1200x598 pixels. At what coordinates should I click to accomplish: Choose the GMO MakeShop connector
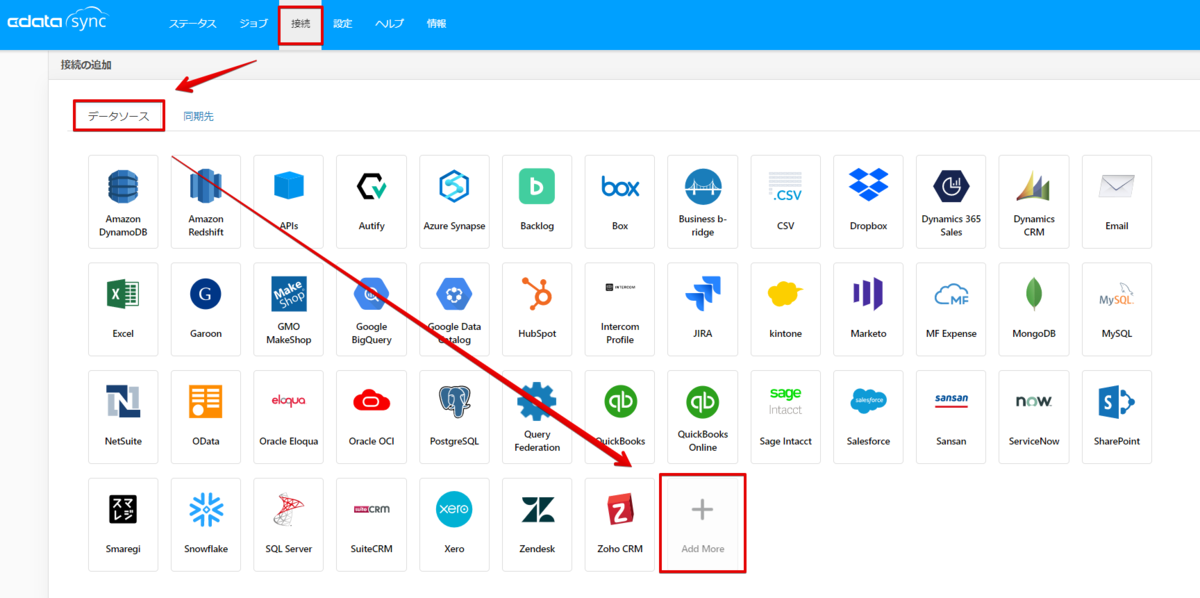coord(289,310)
